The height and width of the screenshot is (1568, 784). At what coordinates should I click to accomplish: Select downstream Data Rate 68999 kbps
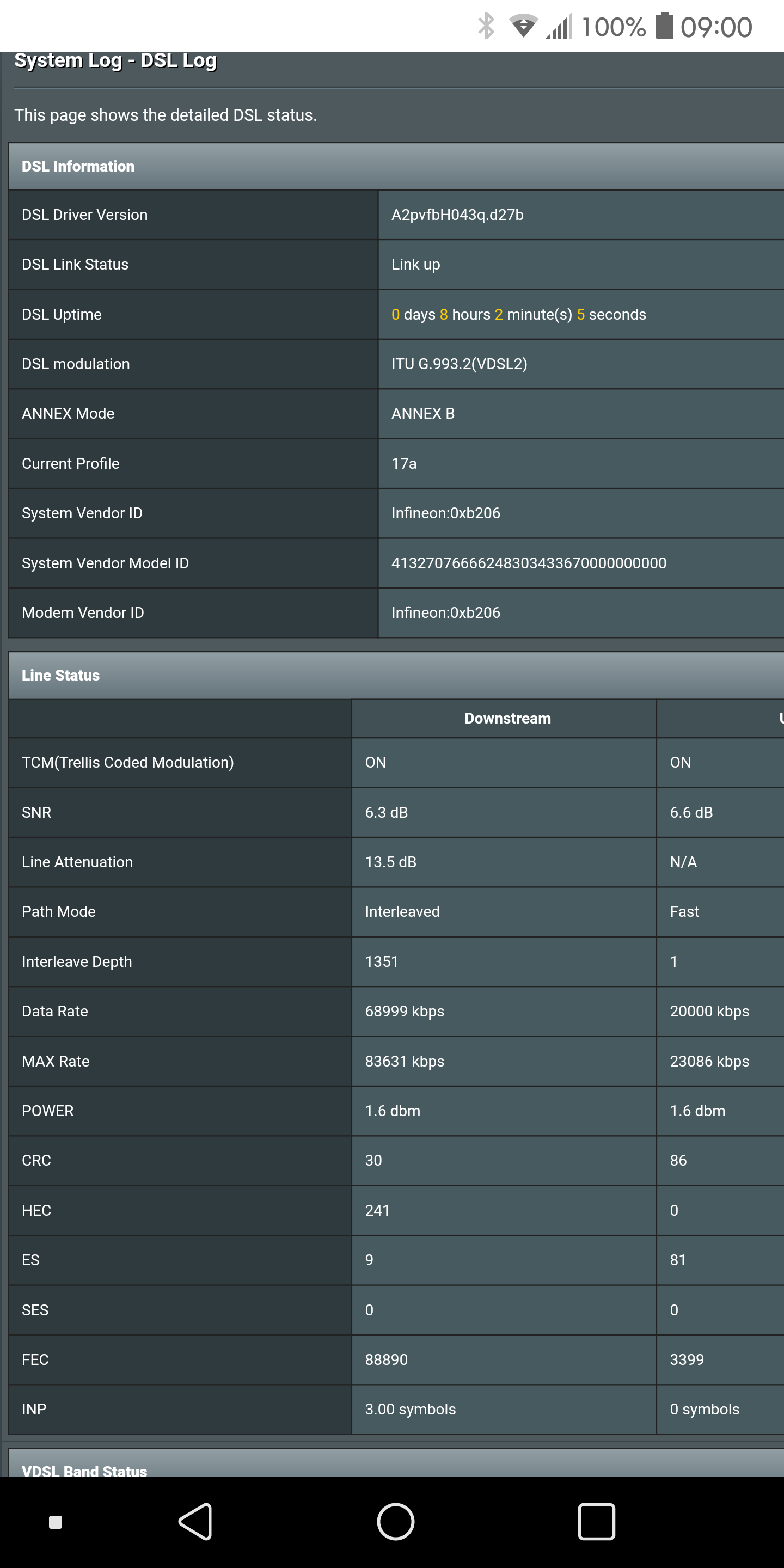(404, 1011)
